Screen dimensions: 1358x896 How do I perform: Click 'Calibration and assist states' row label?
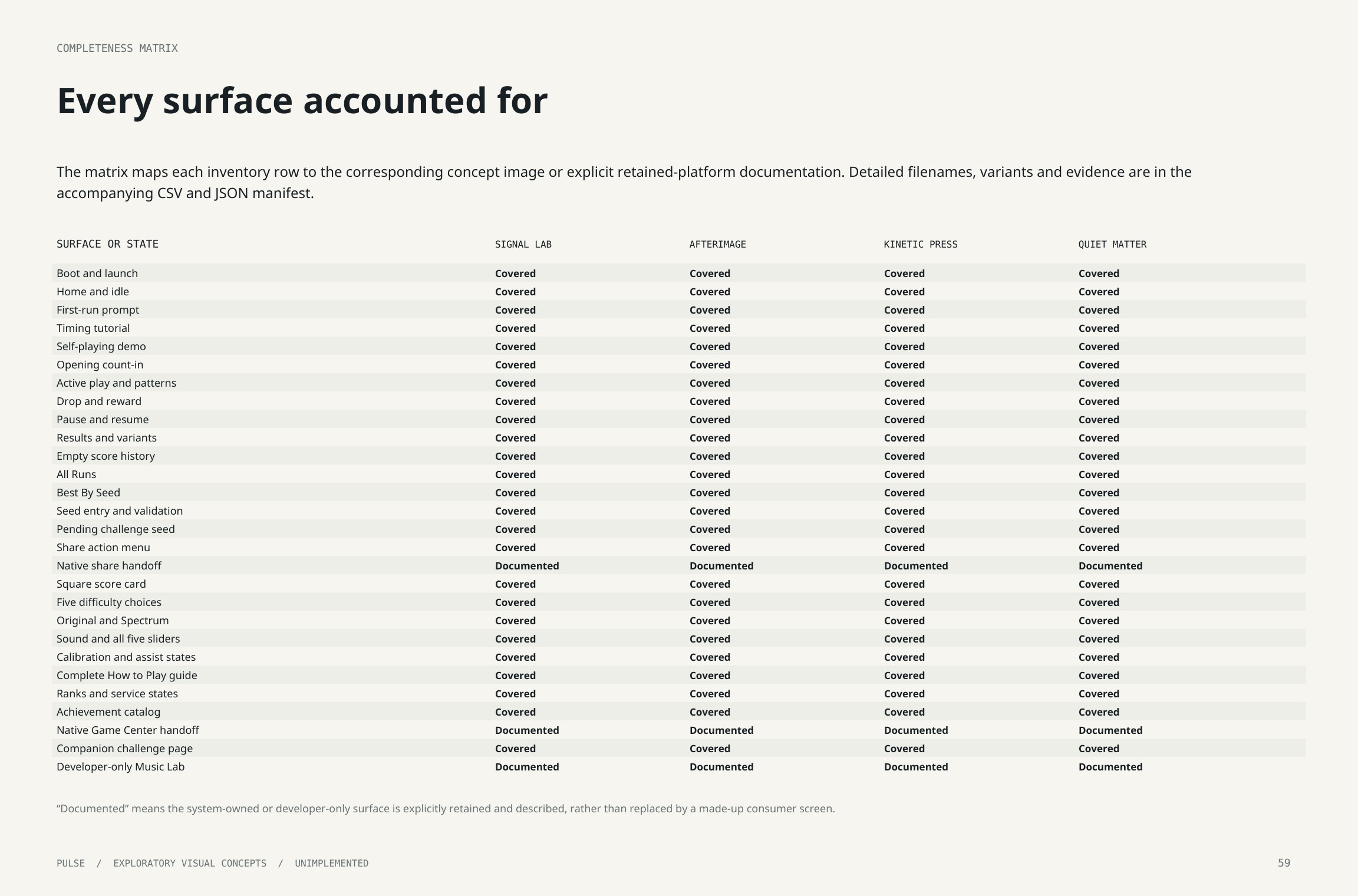pyautogui.click(x=126, y=657)
